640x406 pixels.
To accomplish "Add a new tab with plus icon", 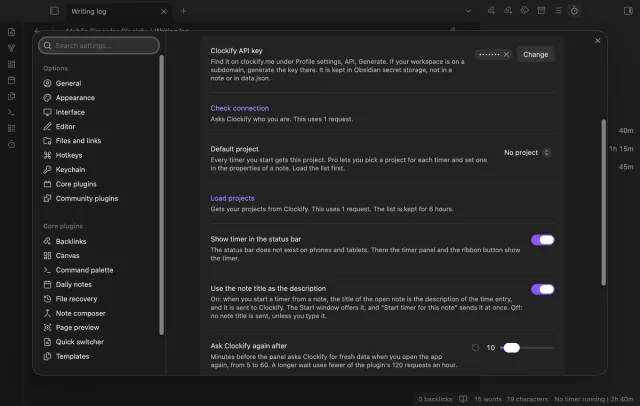I will [x=183, y=11].
